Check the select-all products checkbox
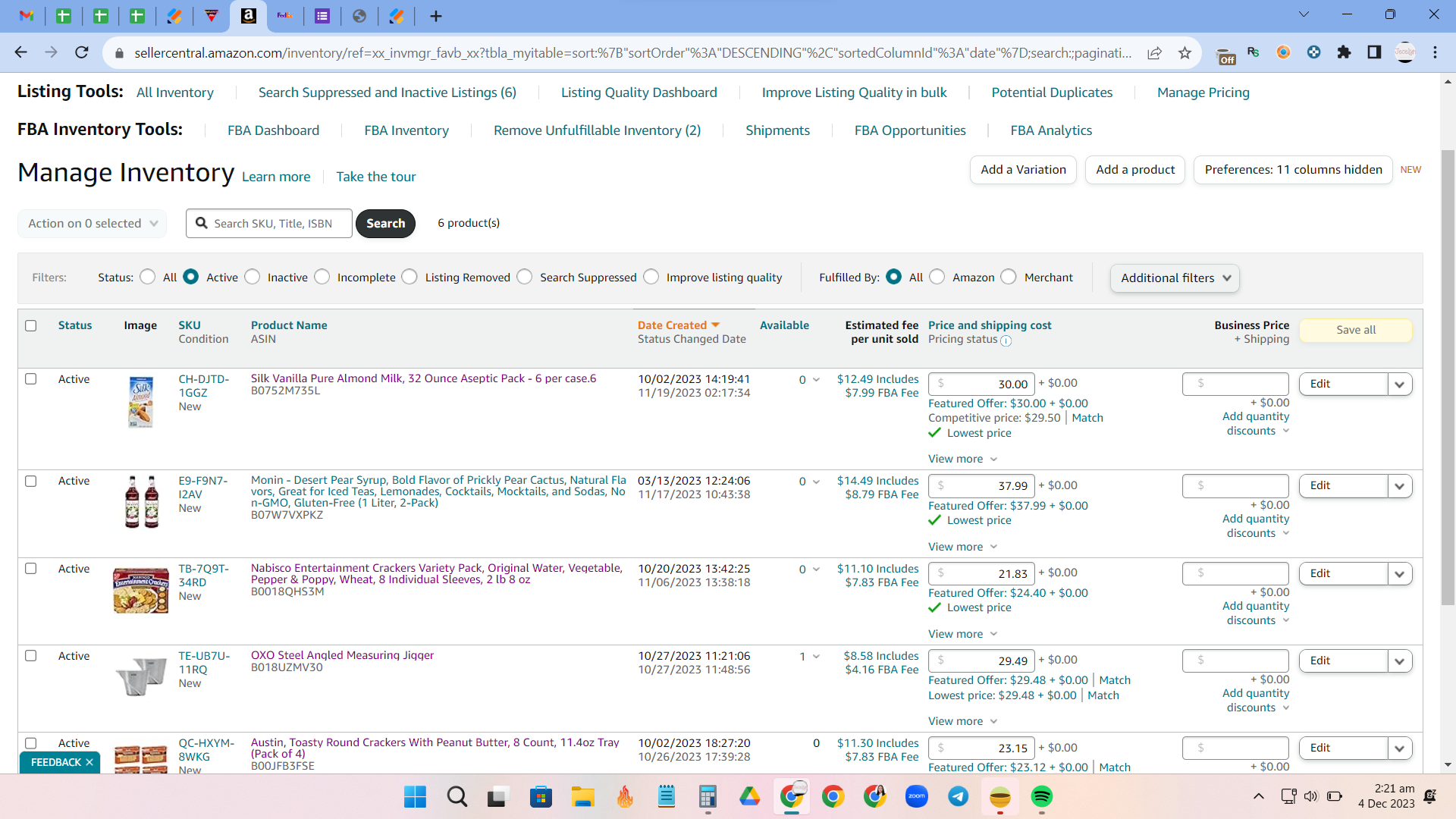The width and height of the screenshot is (1456, 819). pyautogui.click(x=31, y=325)
